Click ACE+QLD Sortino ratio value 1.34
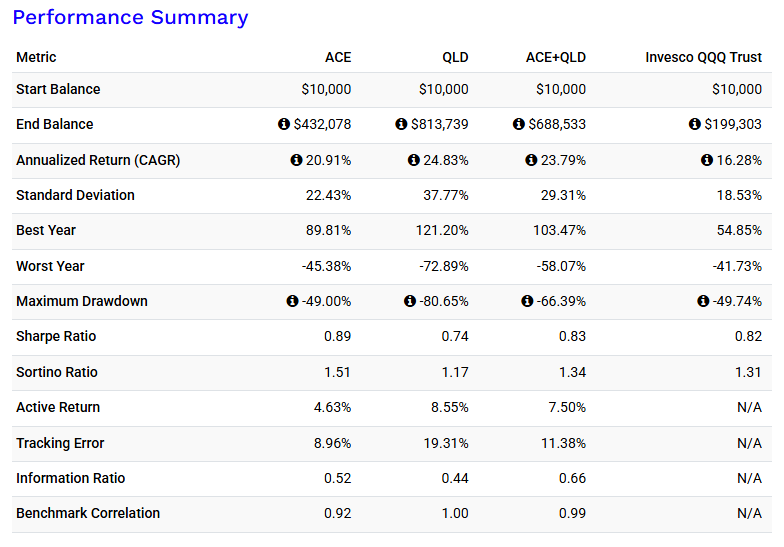The height and width of the screenshot is (547, 784). [x=572, y=372]
